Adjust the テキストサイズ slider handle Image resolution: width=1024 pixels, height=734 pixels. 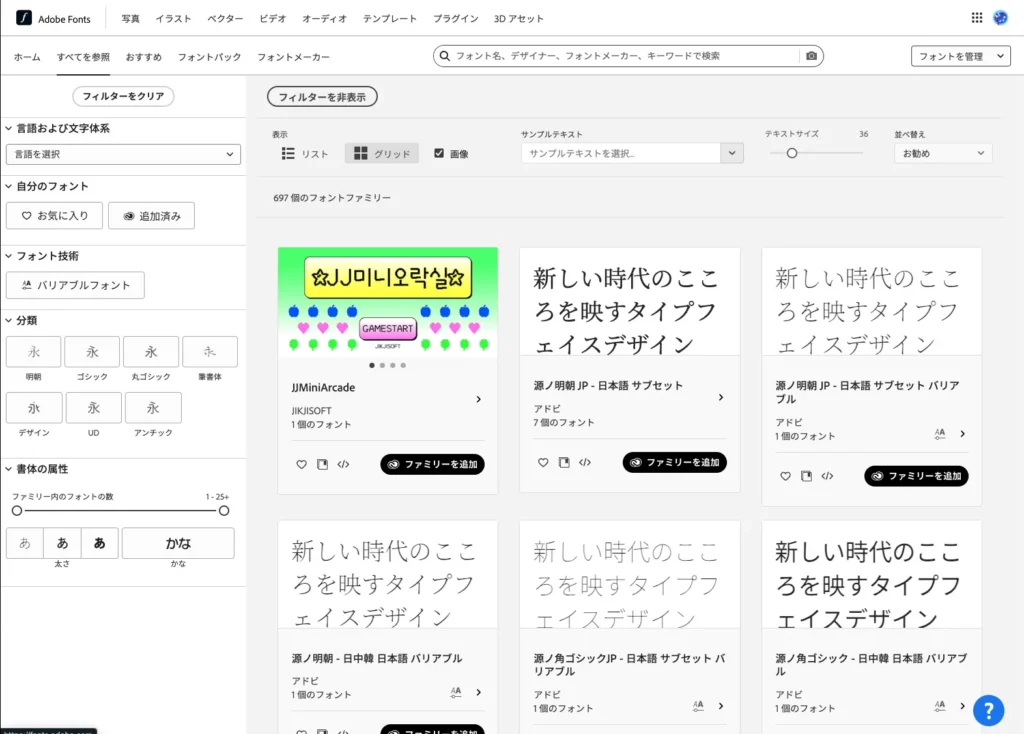click(x=792, y=153)
